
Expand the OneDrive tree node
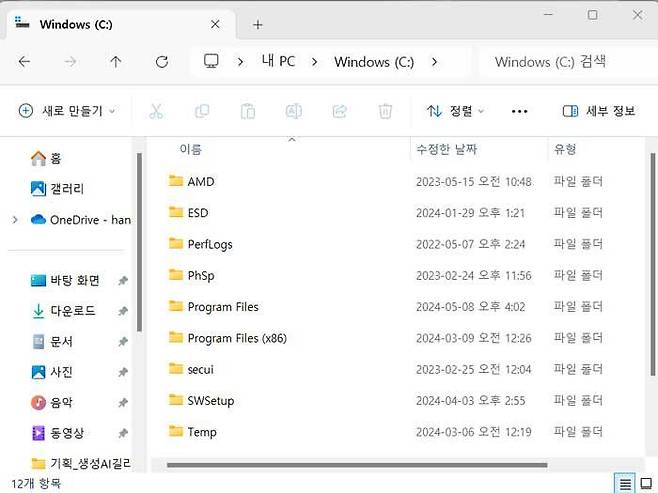coord(15,219)
